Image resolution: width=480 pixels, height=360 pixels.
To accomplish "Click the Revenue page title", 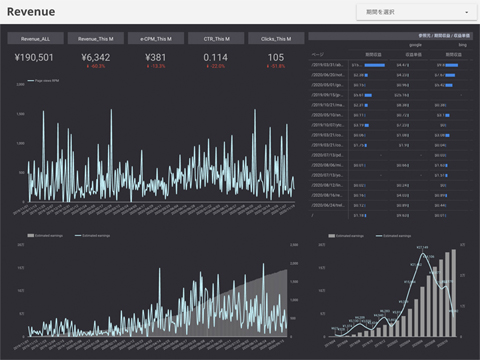I will pyautogui.click(x=31, y=12).
